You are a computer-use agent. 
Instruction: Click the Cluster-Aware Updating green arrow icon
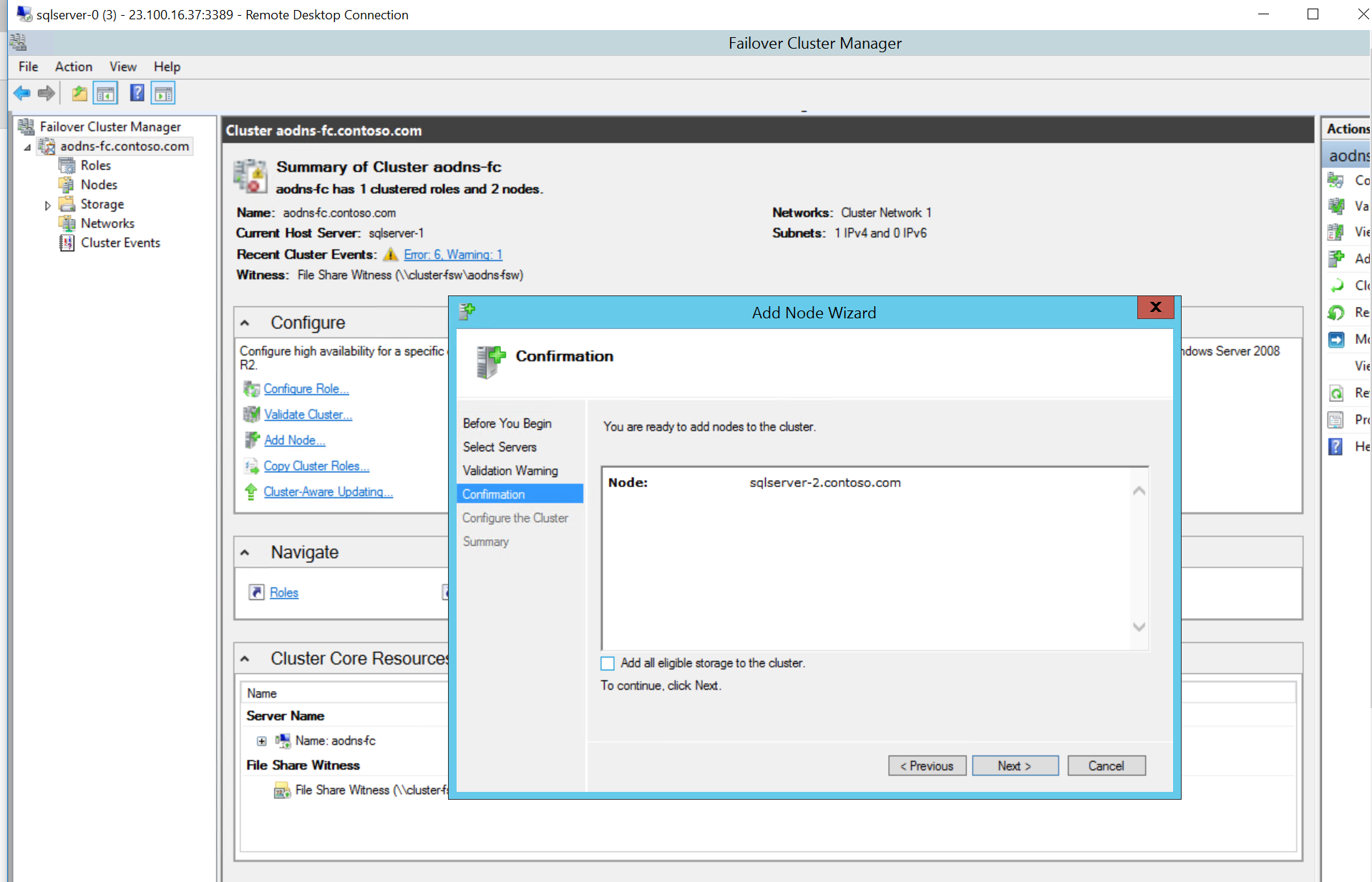251,491
